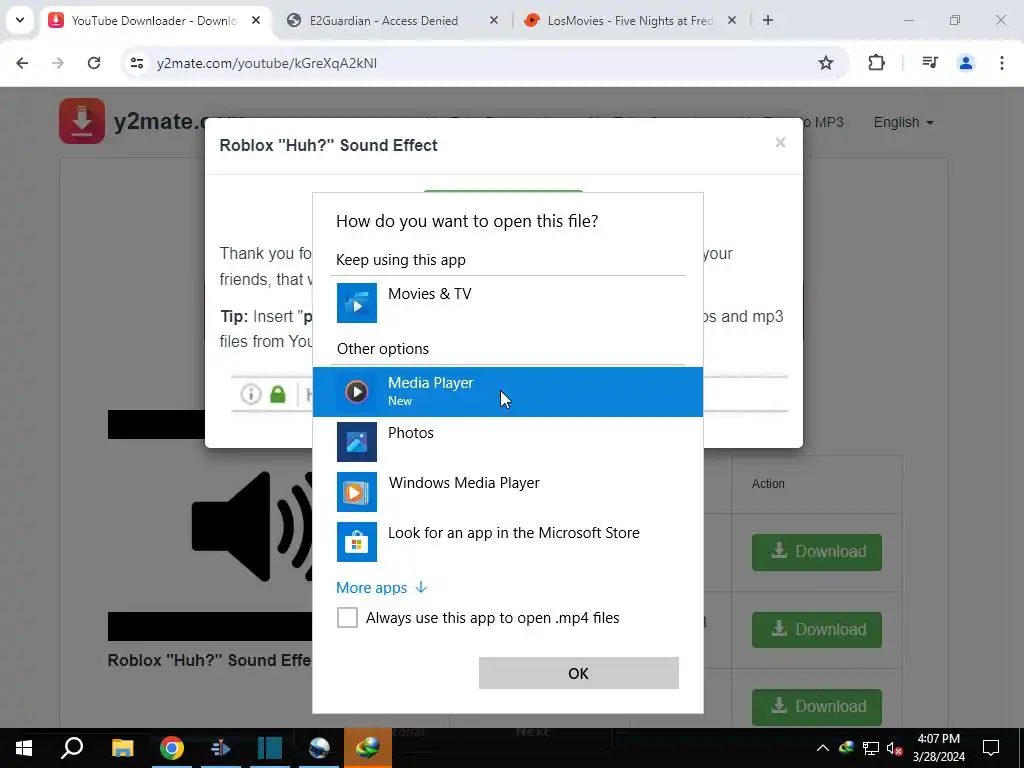Reload the y2mate page

[x=94, y=63]
